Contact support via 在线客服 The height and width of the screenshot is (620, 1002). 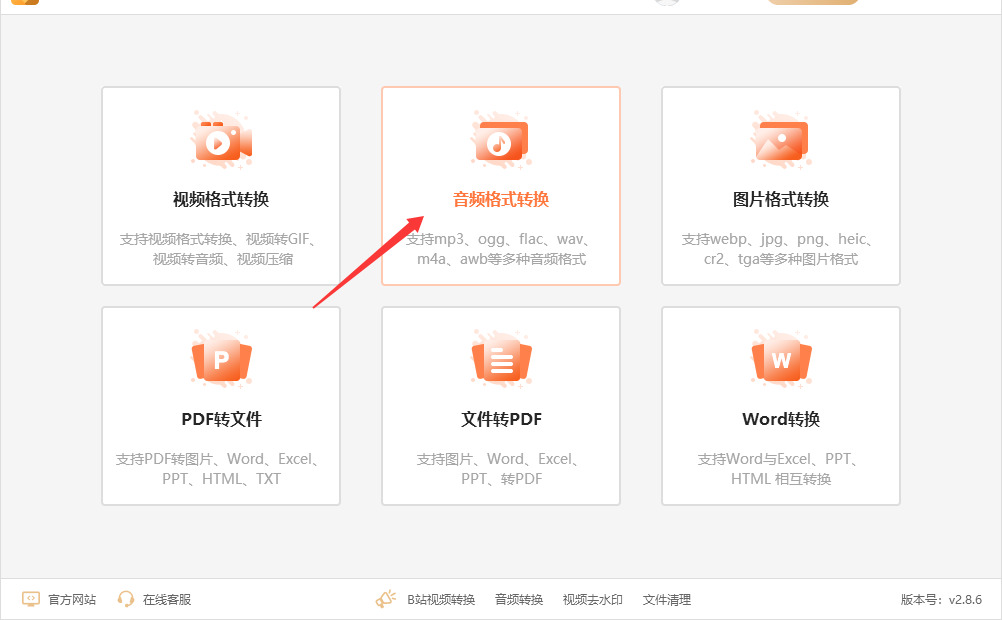[x=167, y=600]
